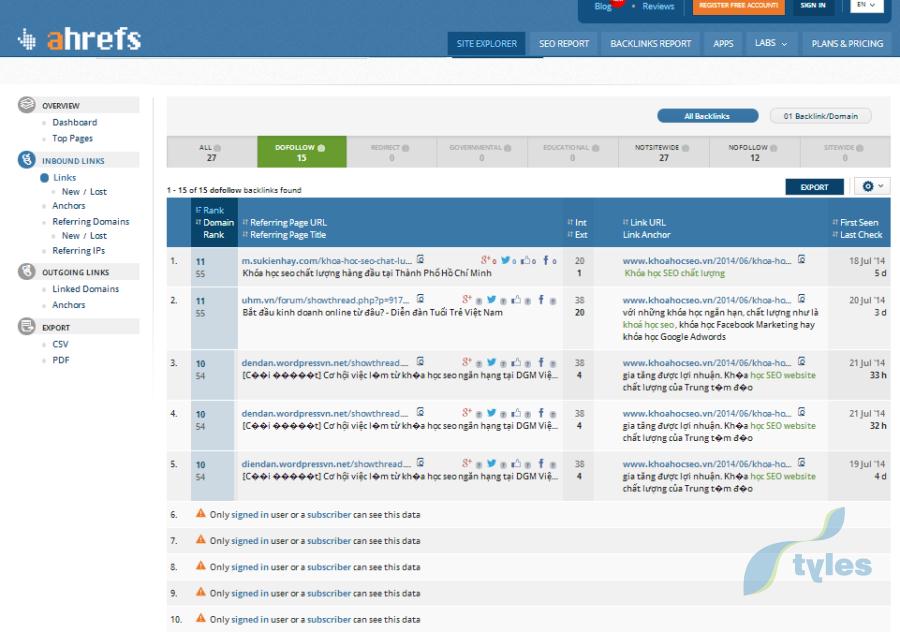Expand the LABS menu
This screenshot has width=900, height=632.
[x=771, y=44]
